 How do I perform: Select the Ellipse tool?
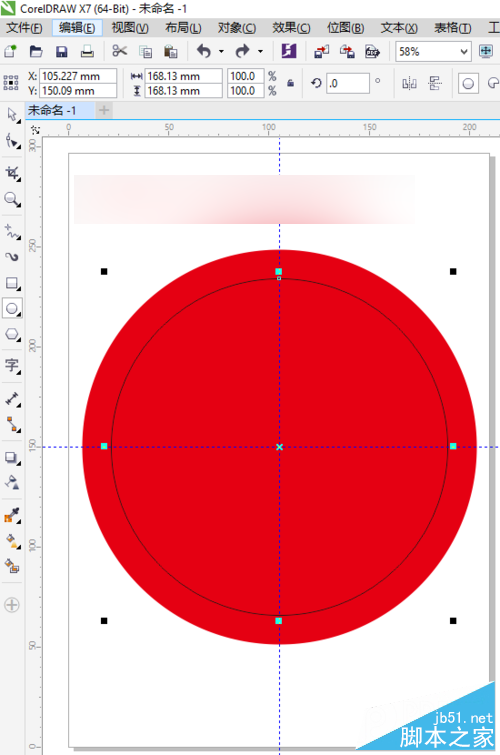[12, 309]
